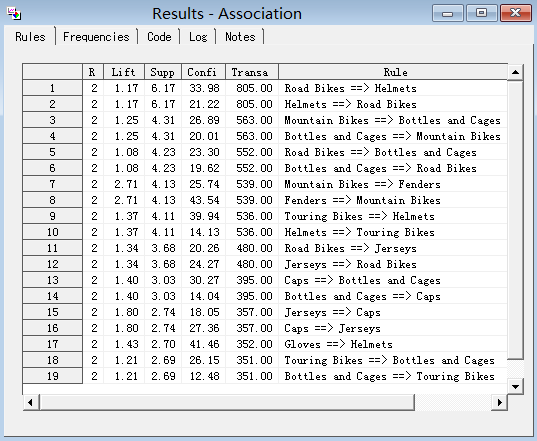Click the vertical scrollbar thumb
Image resolution: width=537 pixels, height=441 pixels.
click(x=515, y=219)
